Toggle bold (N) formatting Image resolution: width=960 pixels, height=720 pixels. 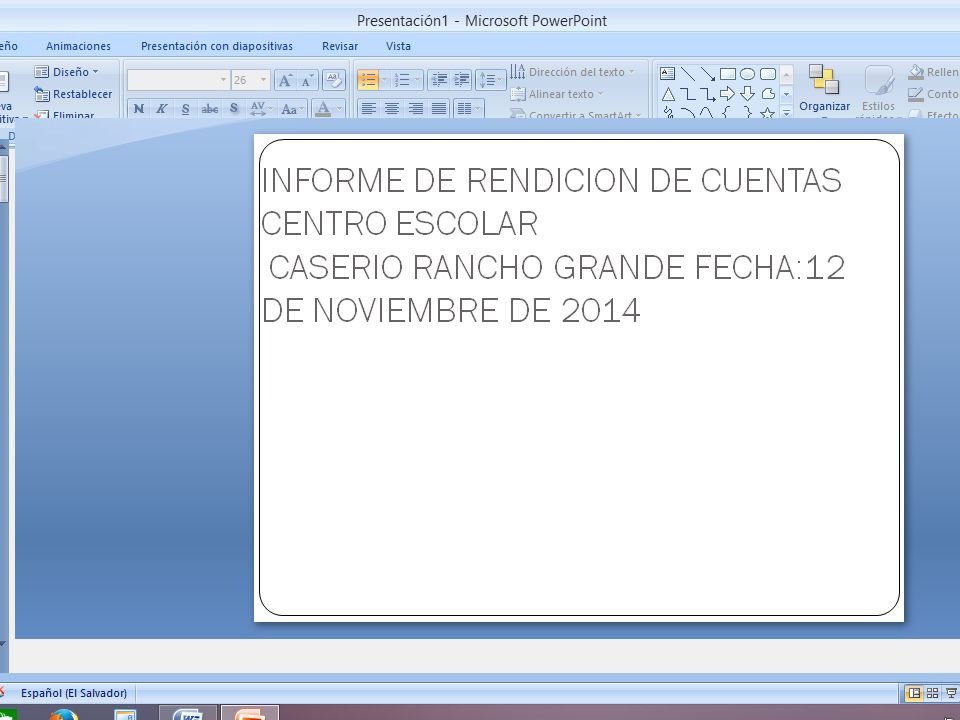pos(139,108)
